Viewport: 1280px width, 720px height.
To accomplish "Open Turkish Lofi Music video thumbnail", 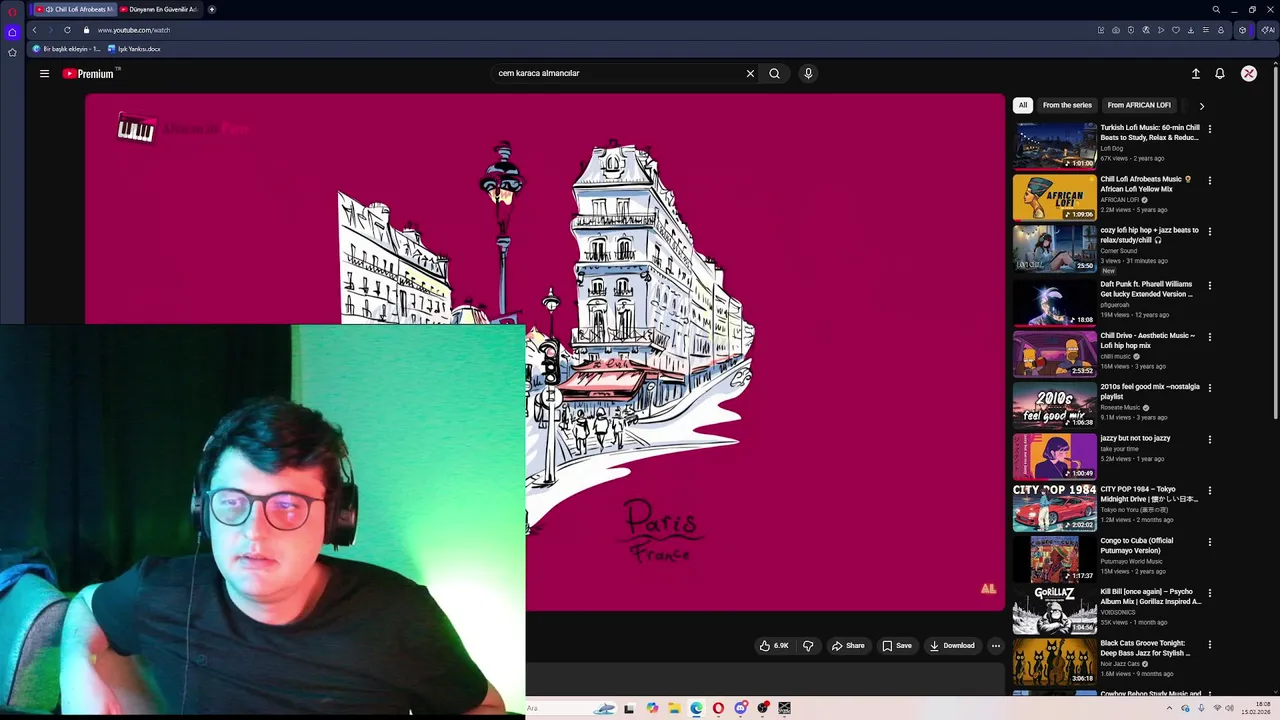I will 1054,145.
